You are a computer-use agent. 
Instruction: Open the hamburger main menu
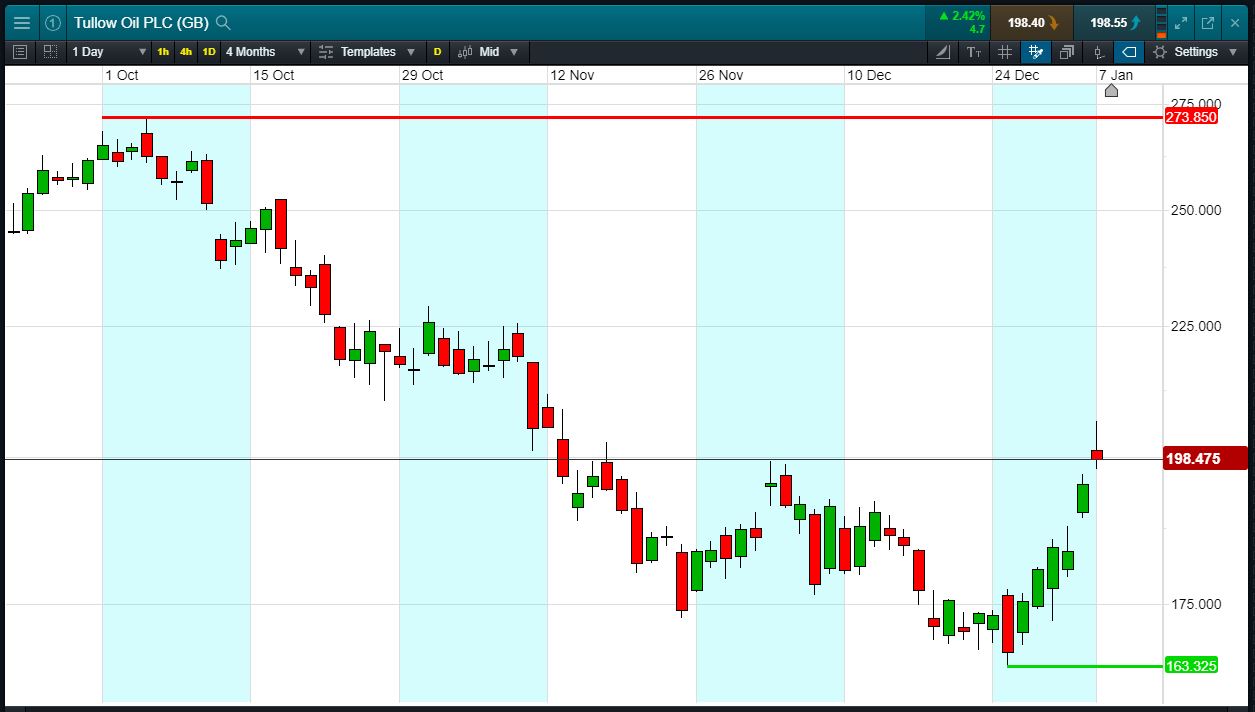pos(22,22)
